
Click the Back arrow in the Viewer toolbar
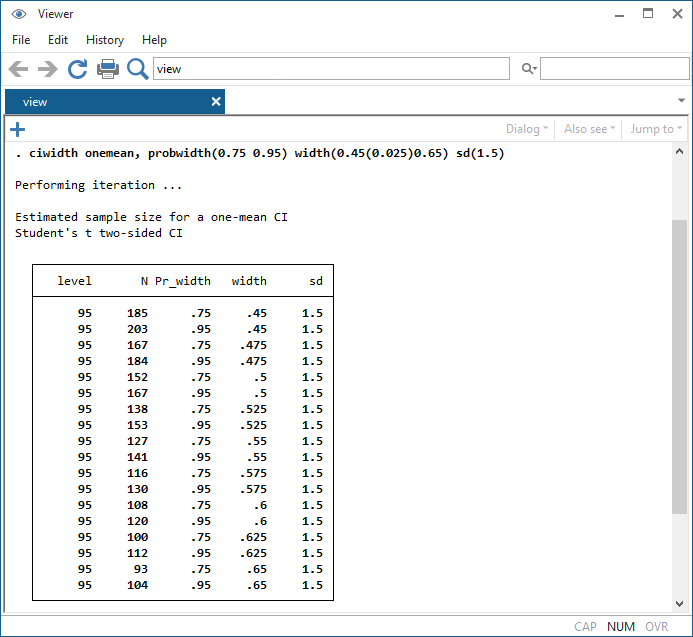19,69
